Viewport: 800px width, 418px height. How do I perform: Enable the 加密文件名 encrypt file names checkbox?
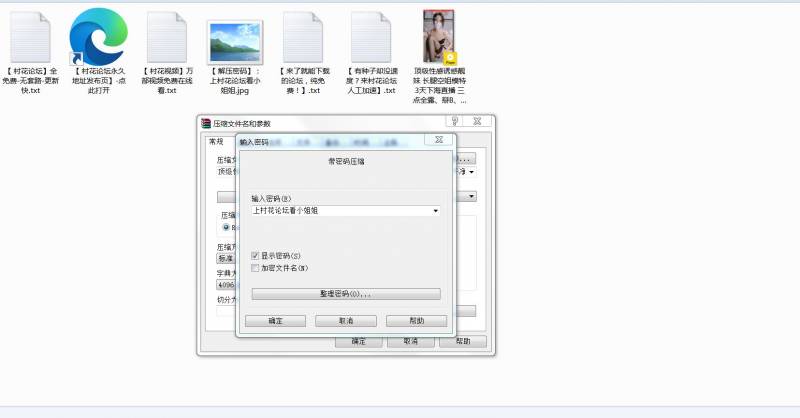(255, 268)
